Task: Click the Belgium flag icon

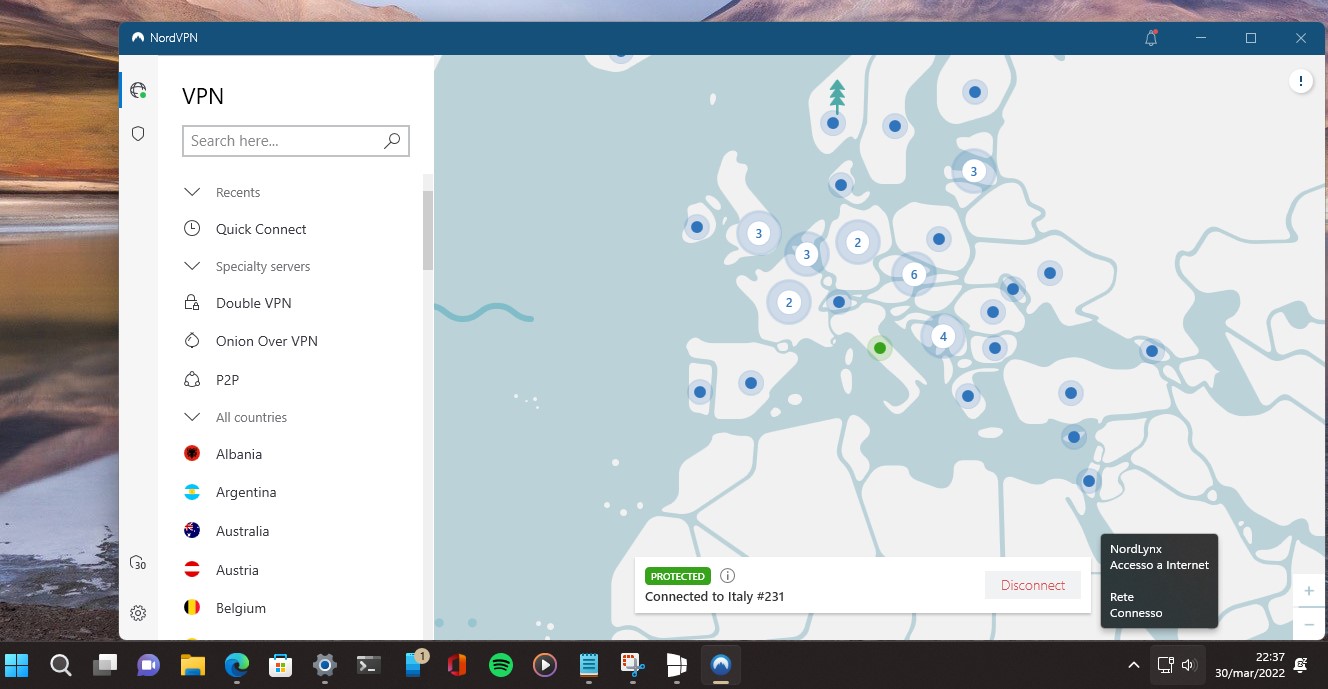Action: click(192, 608)
